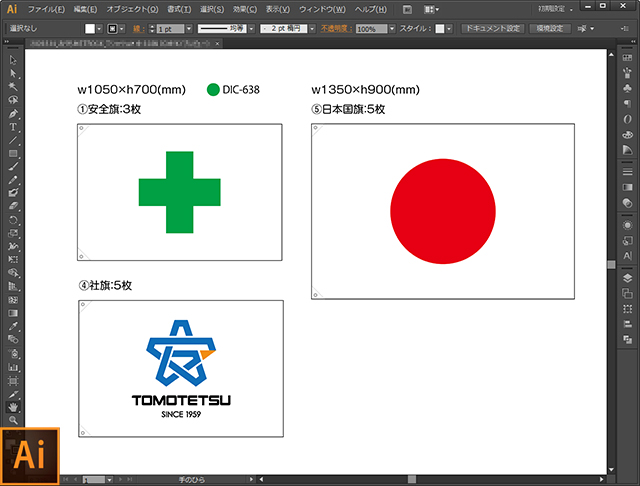This screenshot has height=486, width=640.
Task: Open the 2 pt 楕円 brush dropdown
Action: click(312, 29)
